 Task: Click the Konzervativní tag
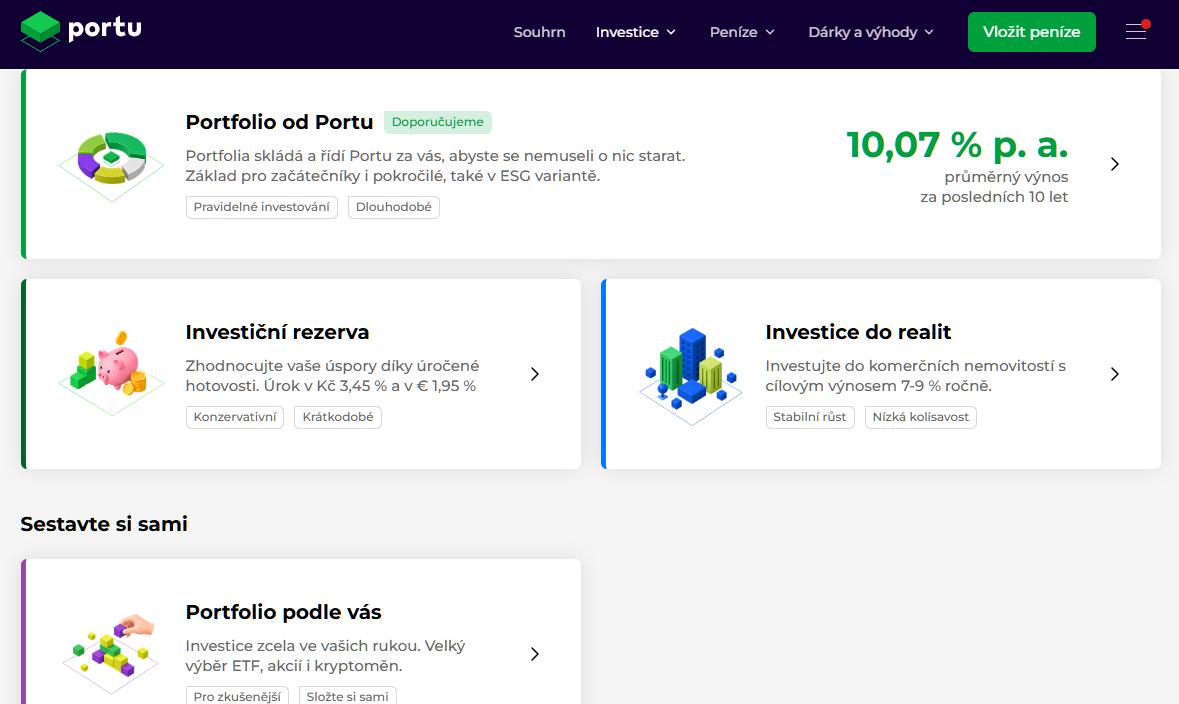(x=235, y=417)
